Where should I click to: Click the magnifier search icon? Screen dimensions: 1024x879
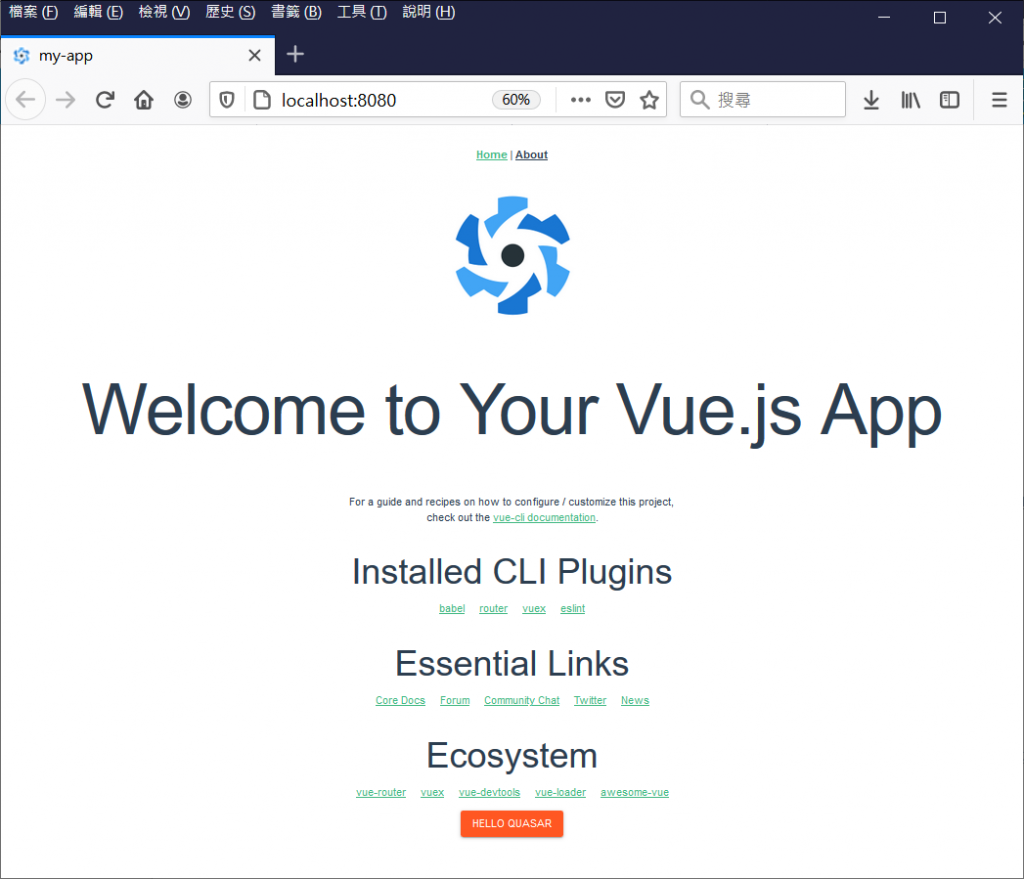point(699,100)
